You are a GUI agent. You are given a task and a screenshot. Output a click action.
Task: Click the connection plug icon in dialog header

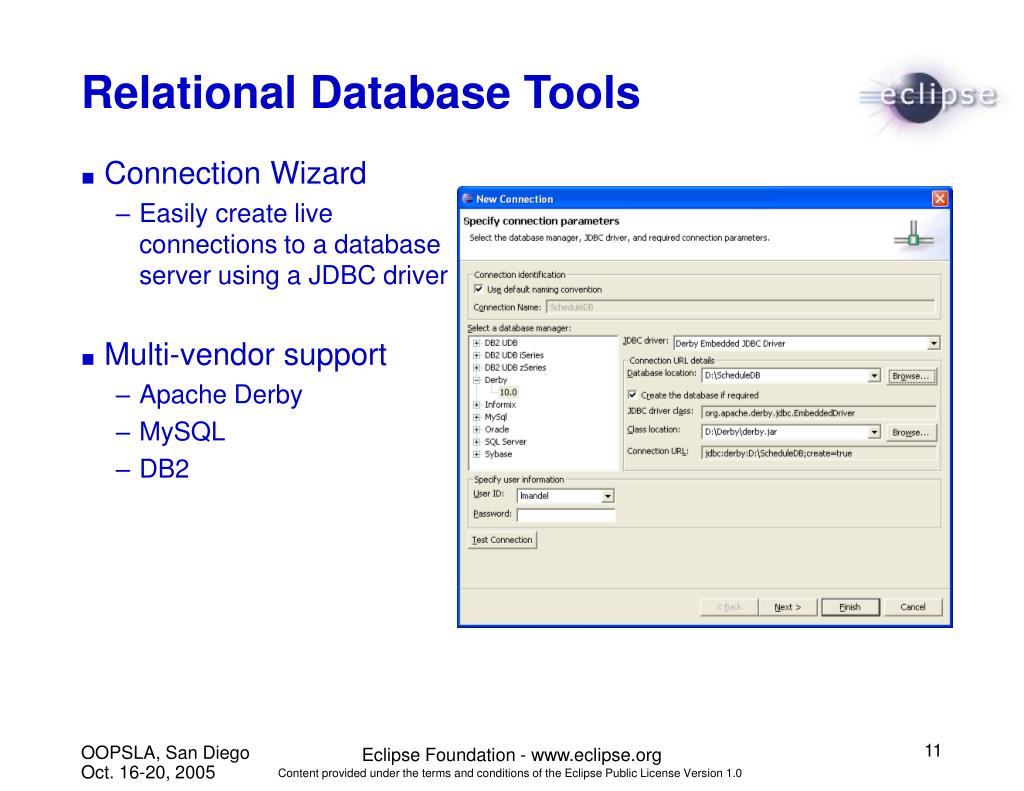click(914, 234)
